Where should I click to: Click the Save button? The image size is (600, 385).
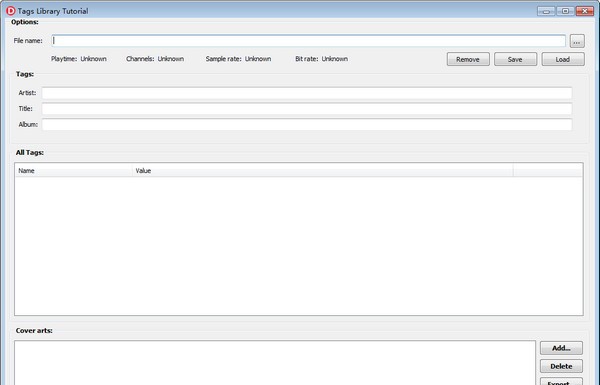(515, 59)
